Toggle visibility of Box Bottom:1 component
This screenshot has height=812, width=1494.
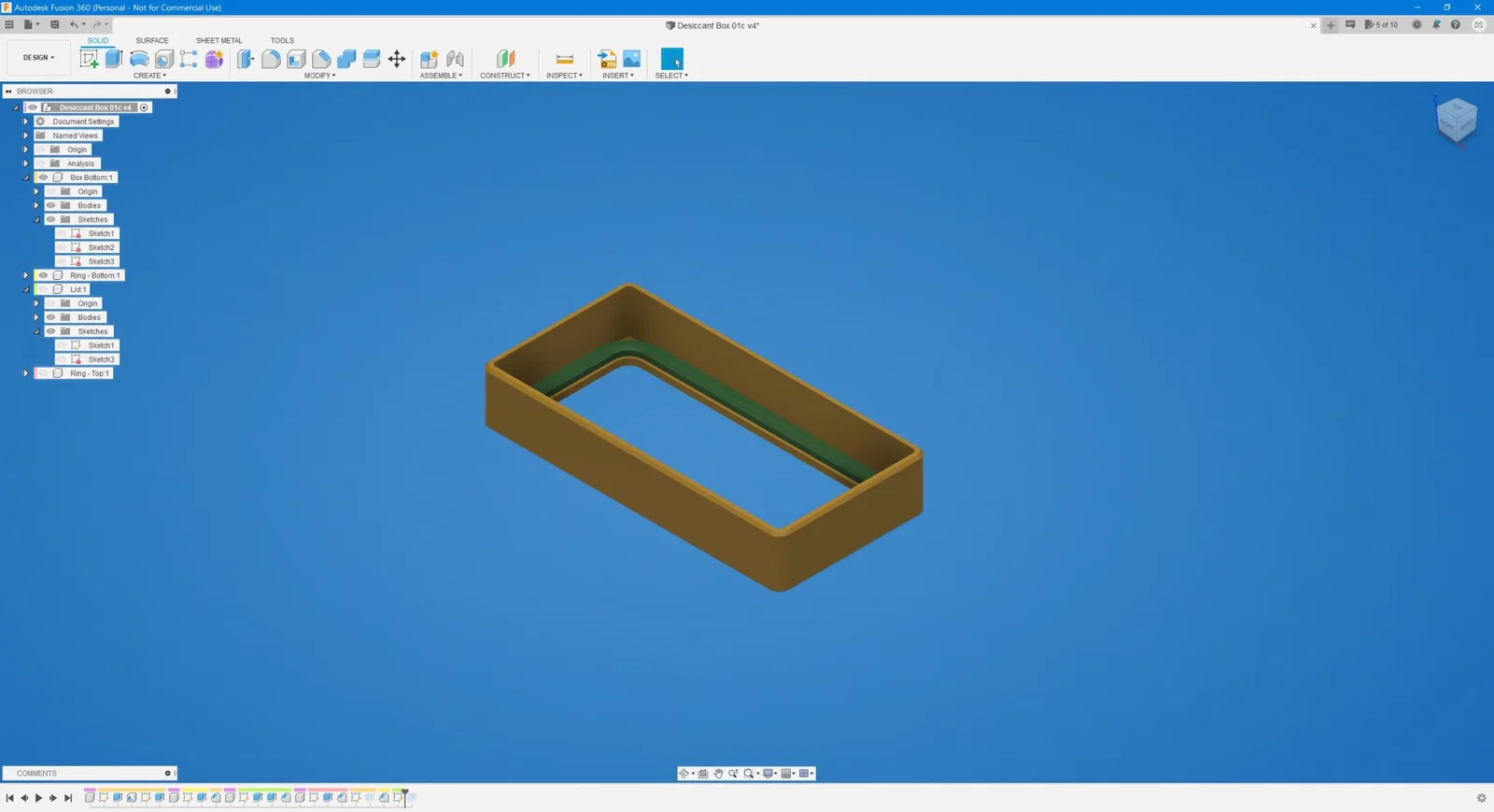(x=43, y=177)
